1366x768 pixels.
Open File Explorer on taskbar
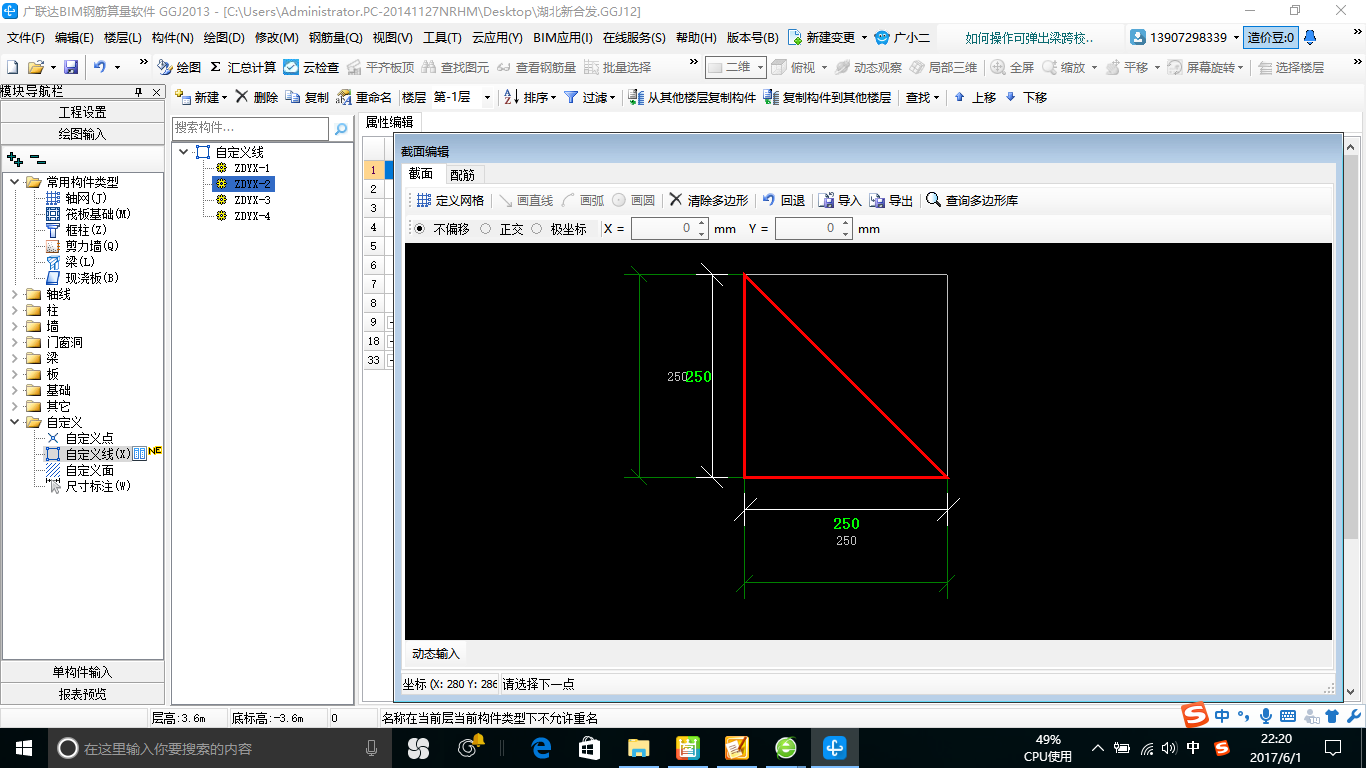click(637, 747)
